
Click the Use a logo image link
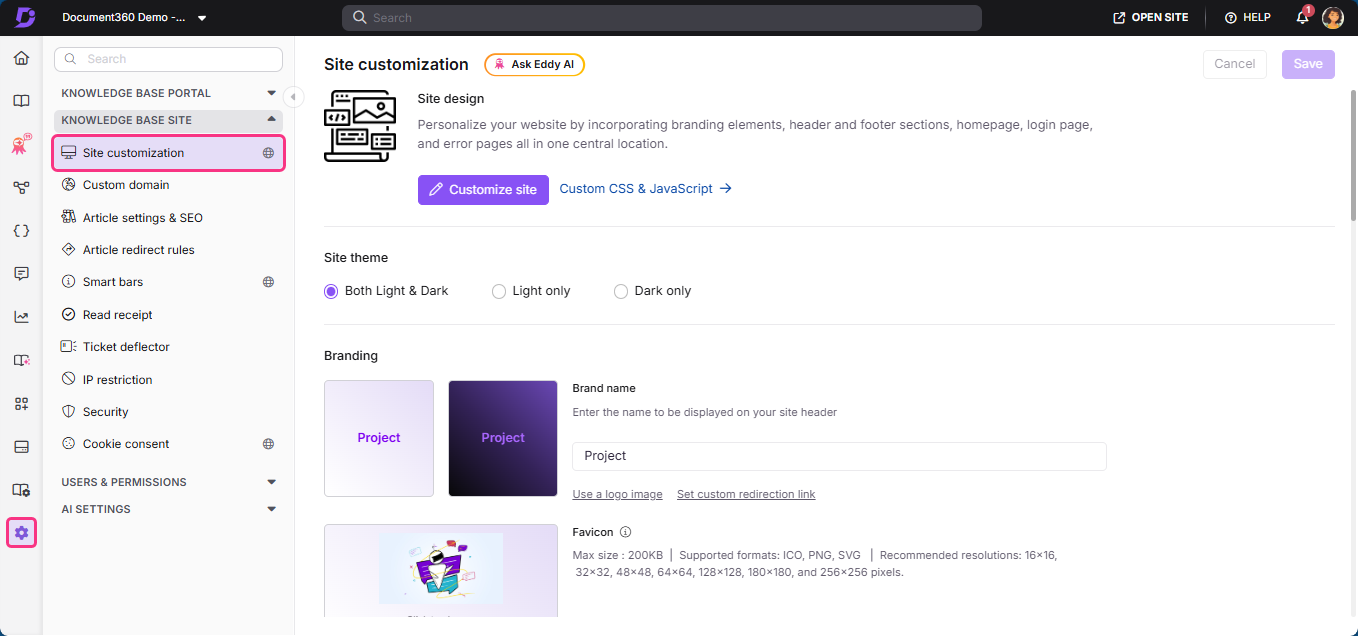[x=617, y=494]
